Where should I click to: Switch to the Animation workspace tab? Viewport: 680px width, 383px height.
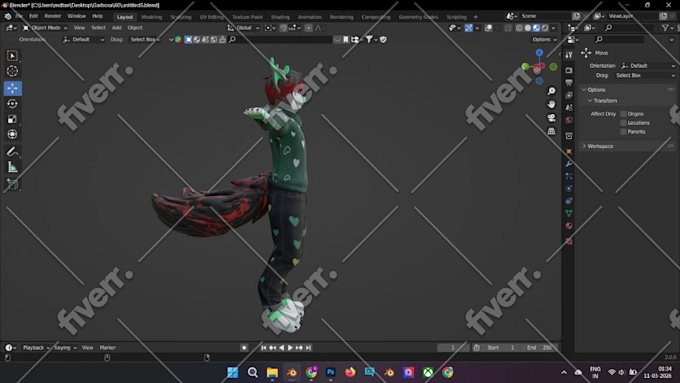click(310, 17)
